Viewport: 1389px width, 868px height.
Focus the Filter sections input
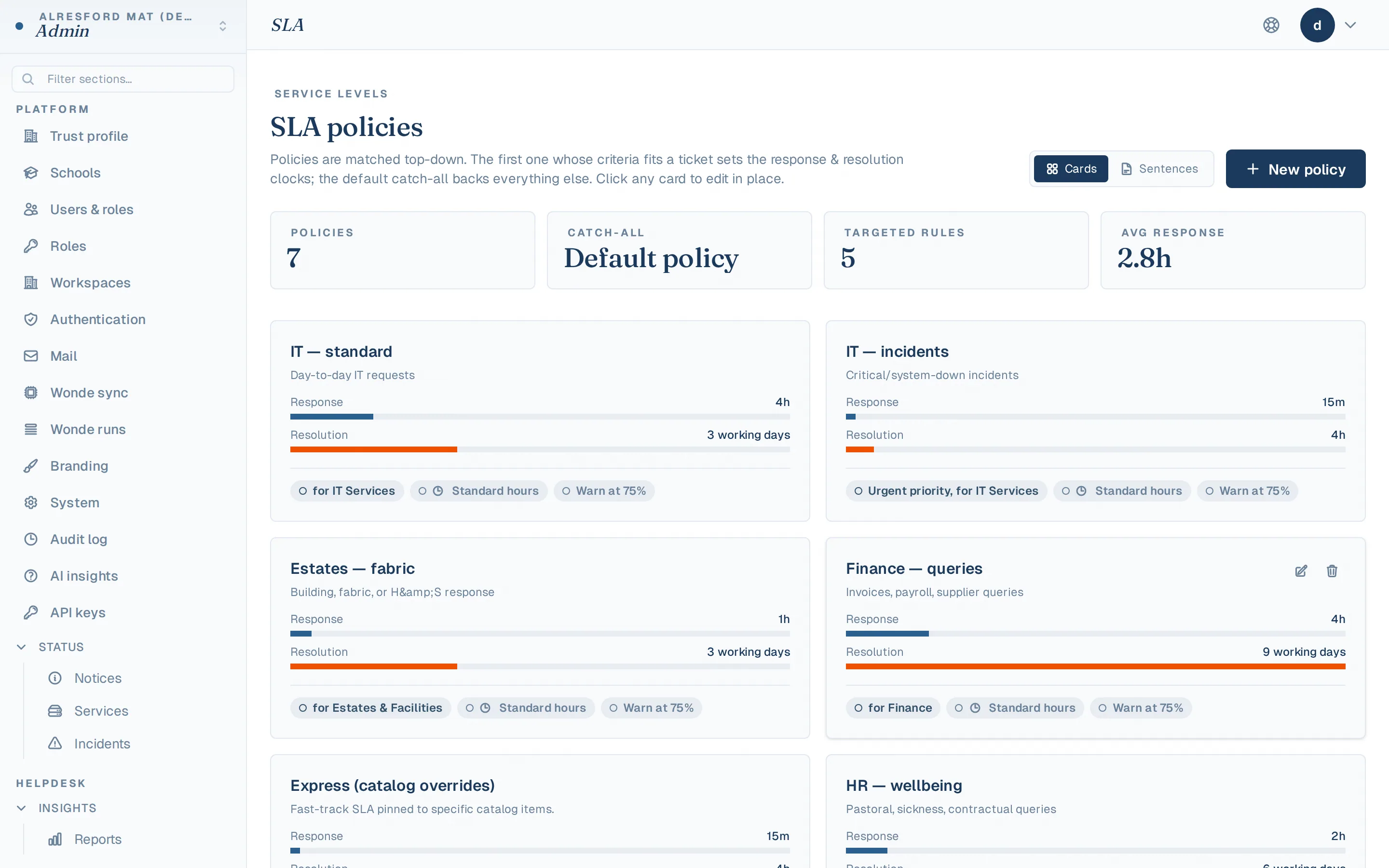tap(123, 79)
